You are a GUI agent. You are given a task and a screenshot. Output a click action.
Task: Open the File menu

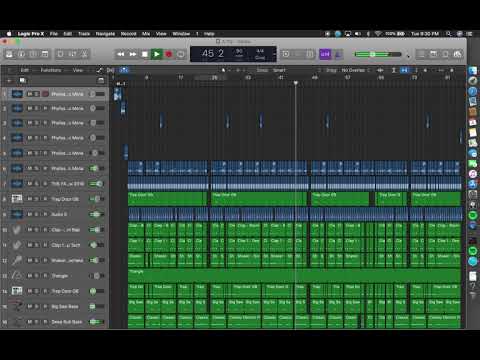pyautogui.click(x=54, y=34)
